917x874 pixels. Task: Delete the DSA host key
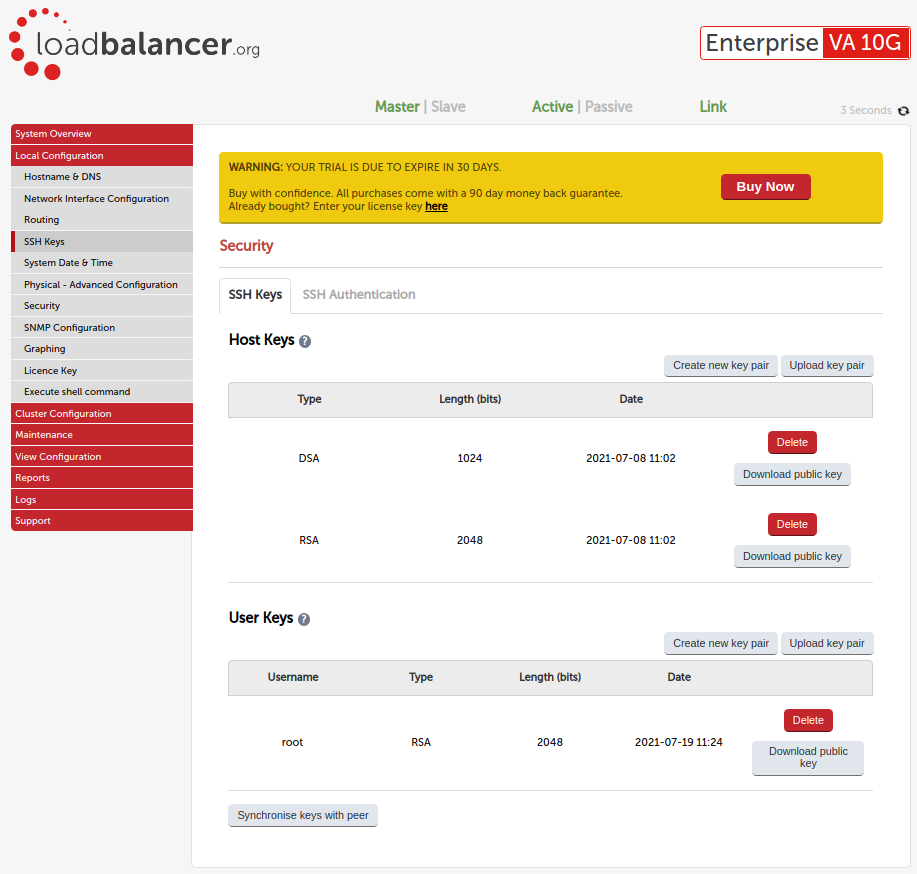point(792,442)
